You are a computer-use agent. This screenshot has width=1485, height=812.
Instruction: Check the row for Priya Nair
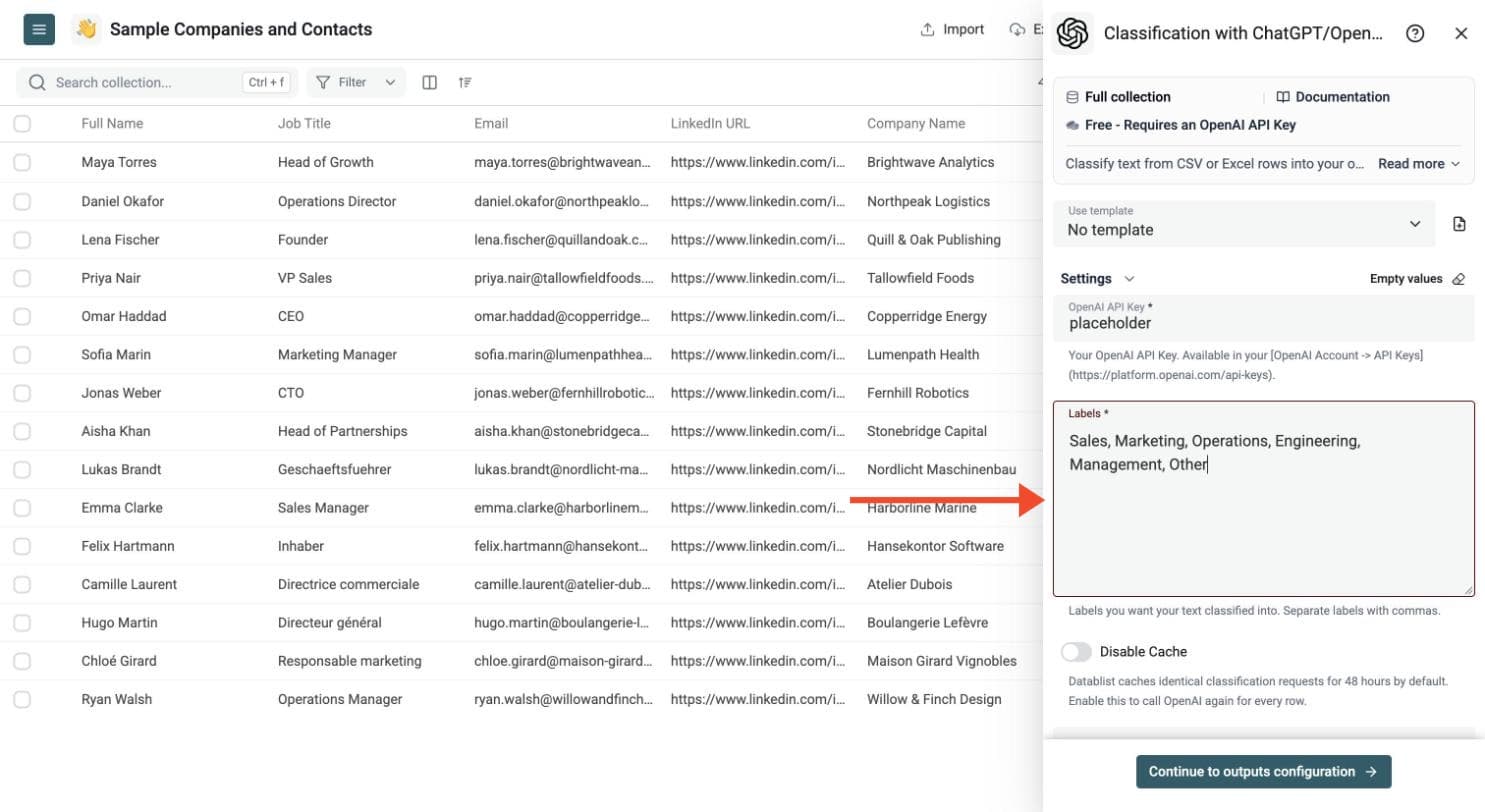(22, 278)
